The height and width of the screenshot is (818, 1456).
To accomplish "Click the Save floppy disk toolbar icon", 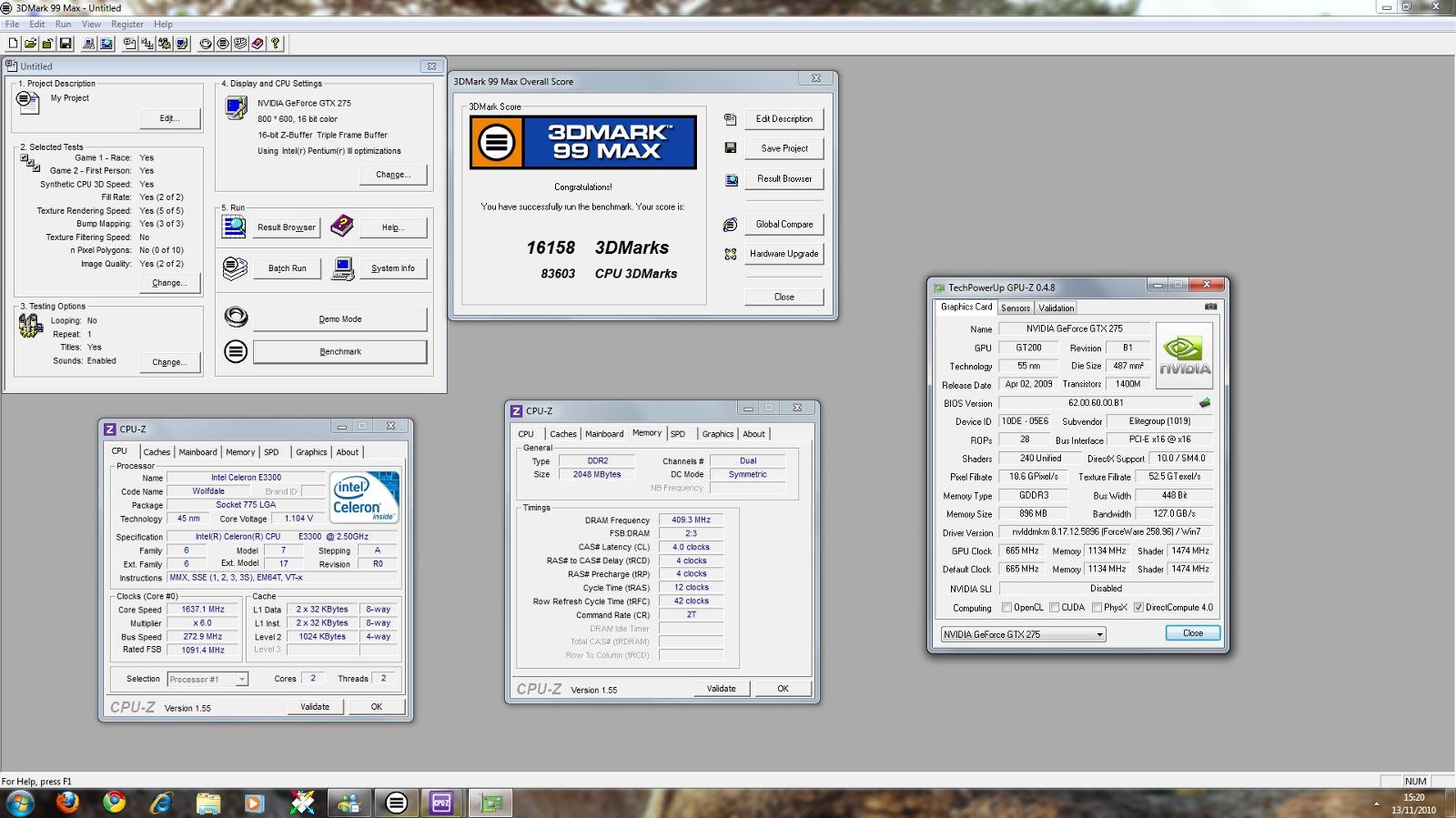I will click(66, 43).
